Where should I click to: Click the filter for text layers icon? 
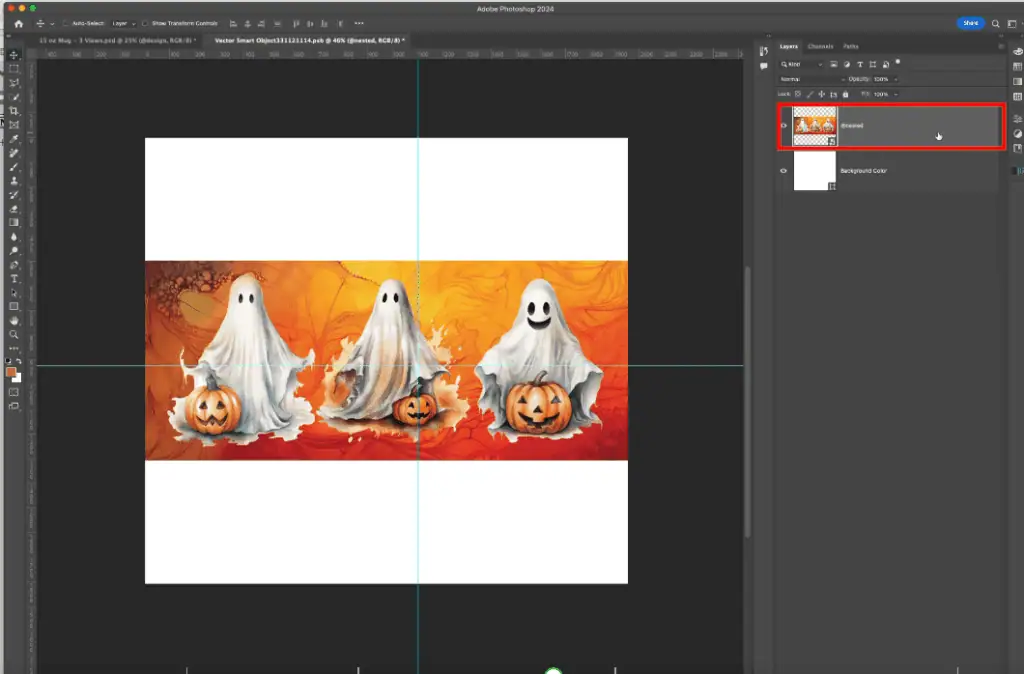tap(860, 64)
